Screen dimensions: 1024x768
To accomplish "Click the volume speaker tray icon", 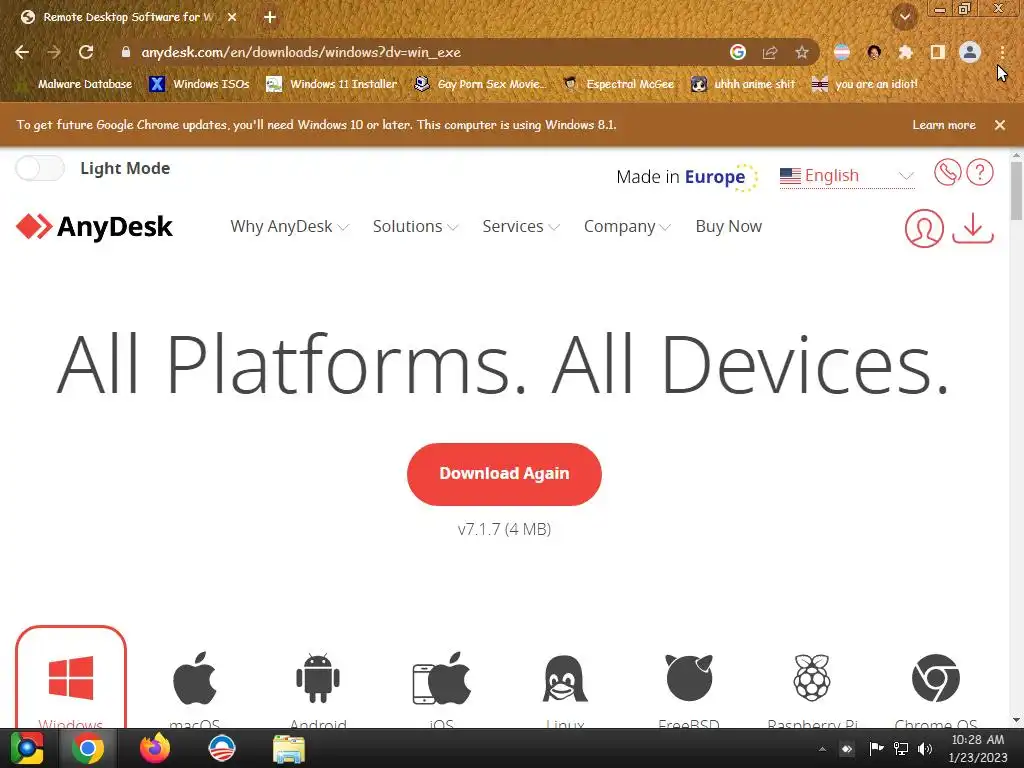I will pos(925,749).
